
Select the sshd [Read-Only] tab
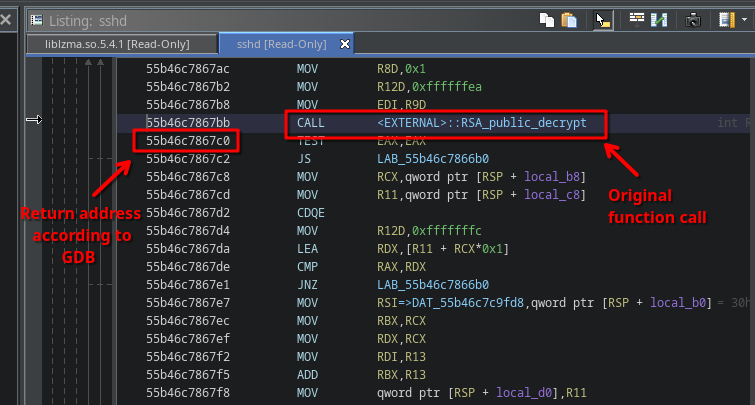(282, 44)
